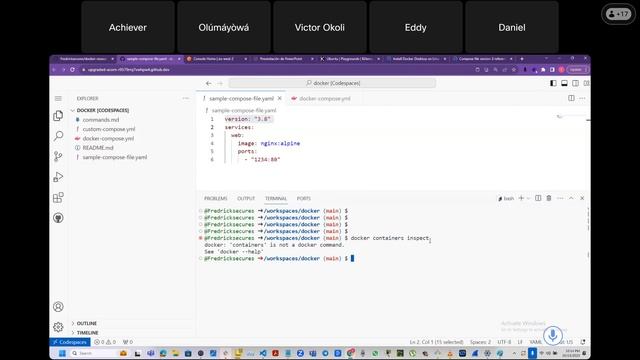This screenshot has width=640, height=360.
Task: Select Victor Okoli participant tile
Action: (x=320, y=27)
